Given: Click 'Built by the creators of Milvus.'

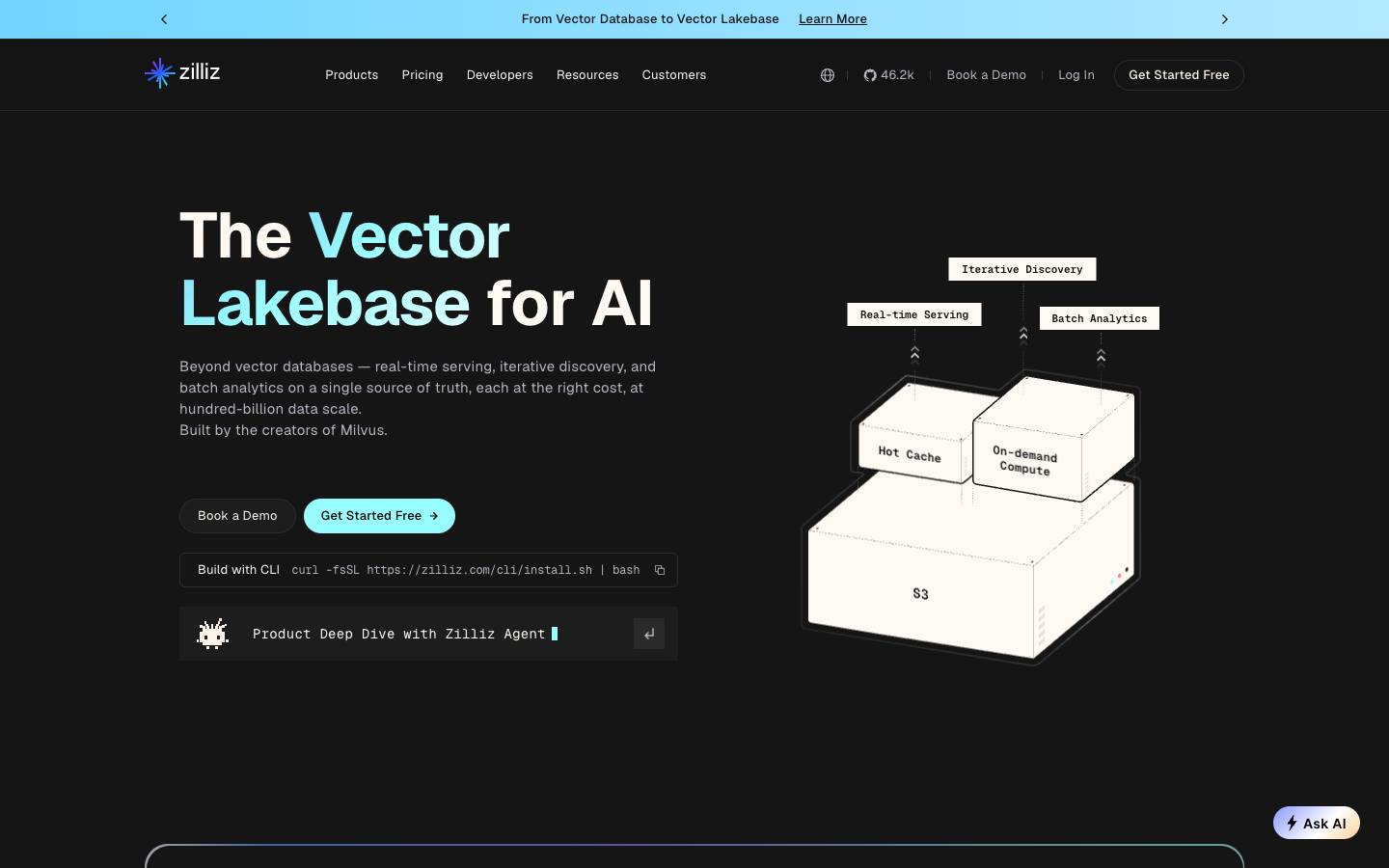Looking at the screenshot, I should (284, 430).
